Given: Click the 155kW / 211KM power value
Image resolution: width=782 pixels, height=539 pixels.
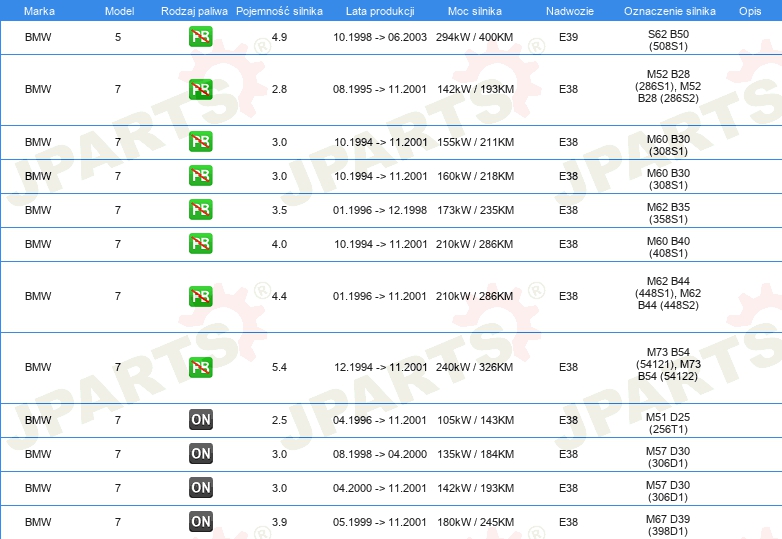Looking at the screenshot, I should [x=475, y=142].
